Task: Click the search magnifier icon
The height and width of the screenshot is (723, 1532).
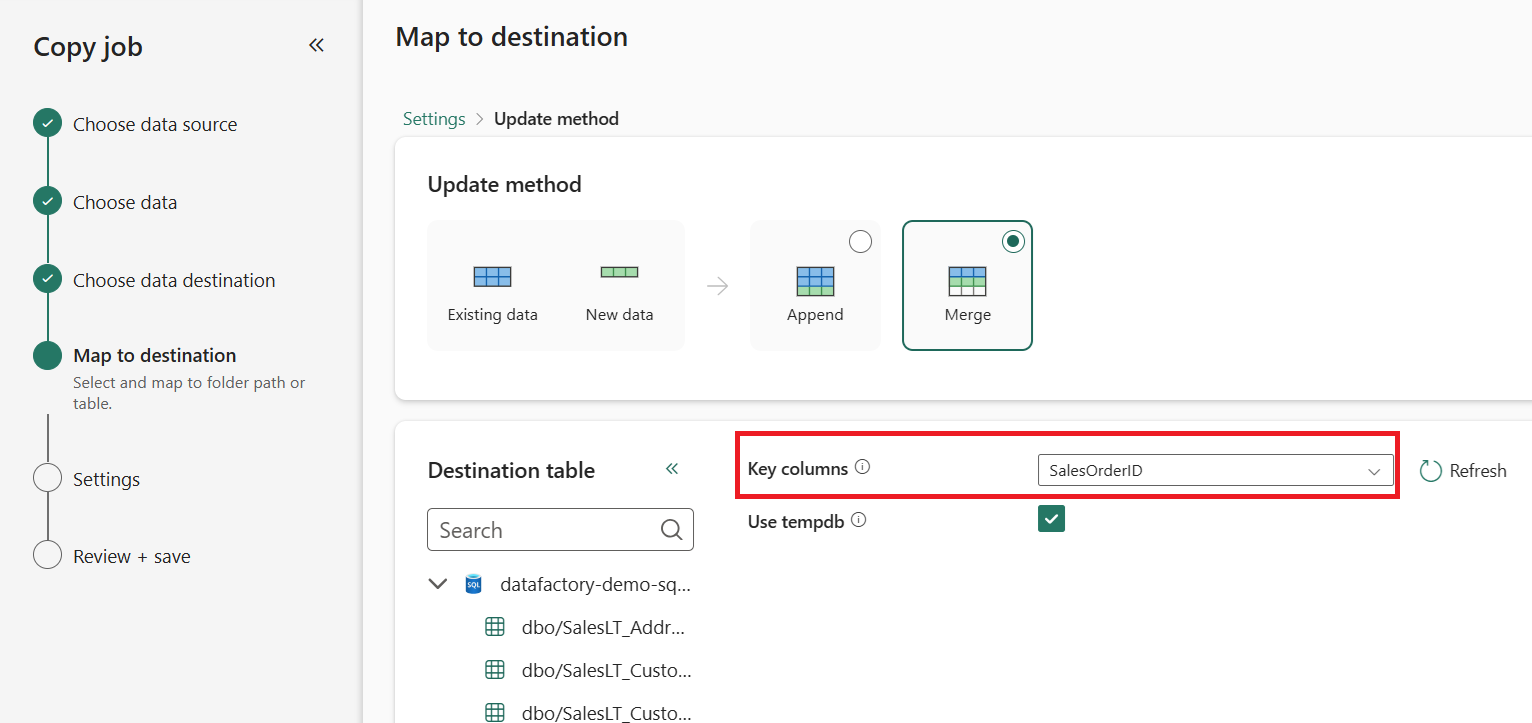Action: tap(671, 530)
